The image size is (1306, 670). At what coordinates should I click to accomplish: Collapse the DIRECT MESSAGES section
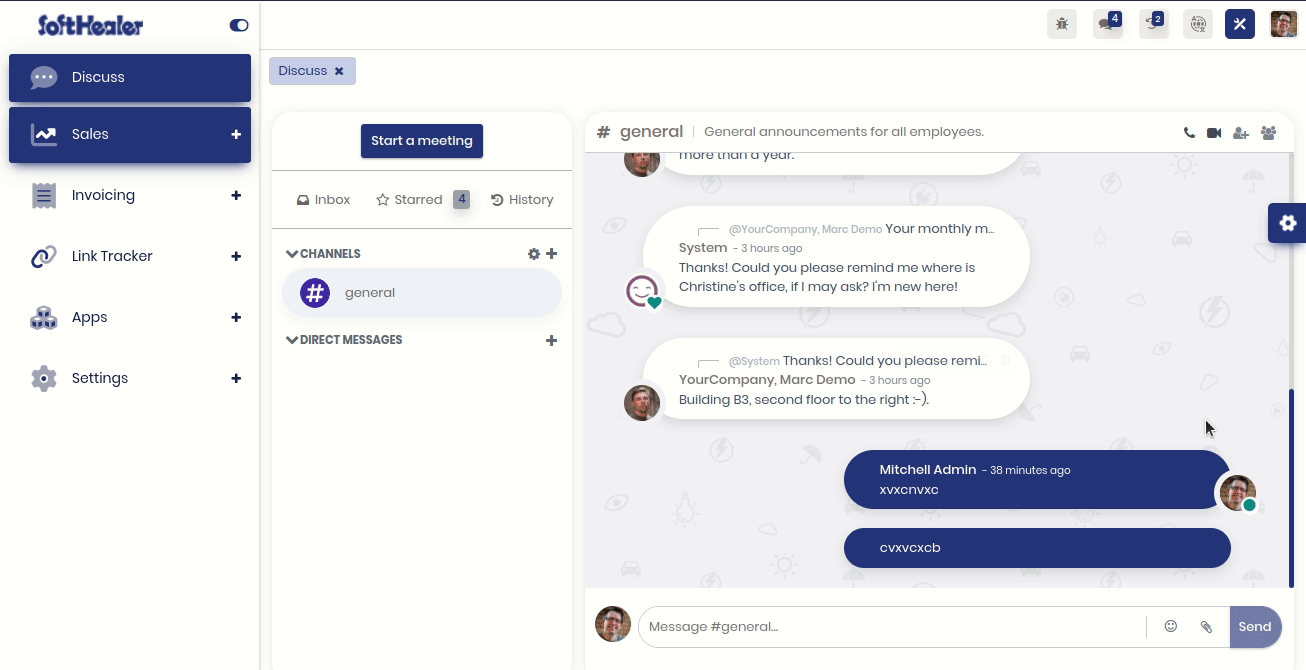coord(344,340)
